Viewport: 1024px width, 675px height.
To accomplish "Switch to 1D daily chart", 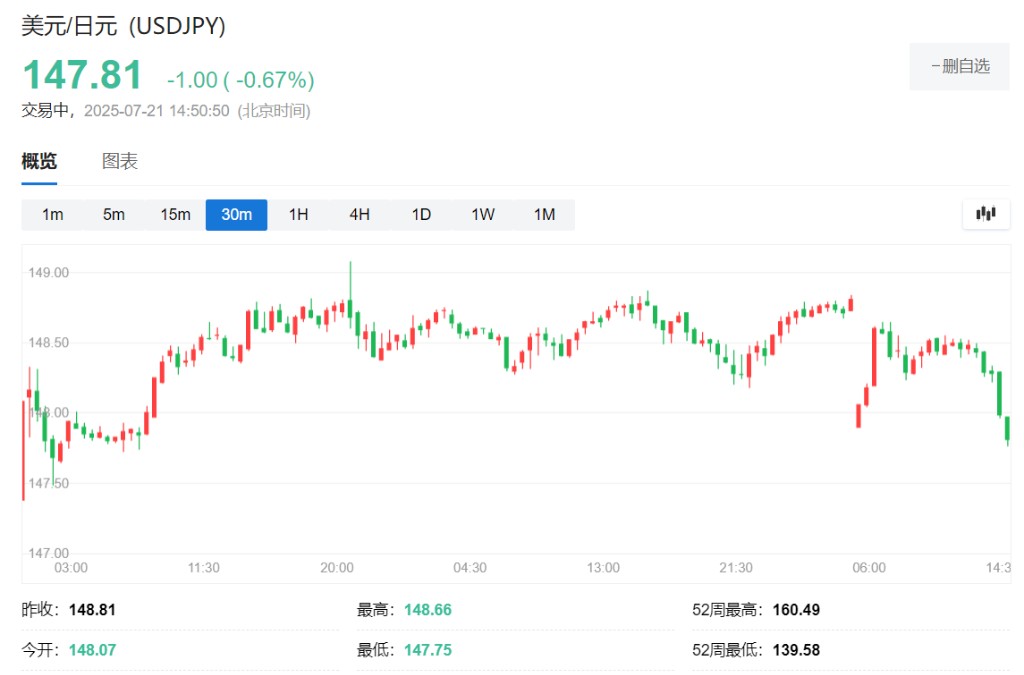I will click(421, 215).
